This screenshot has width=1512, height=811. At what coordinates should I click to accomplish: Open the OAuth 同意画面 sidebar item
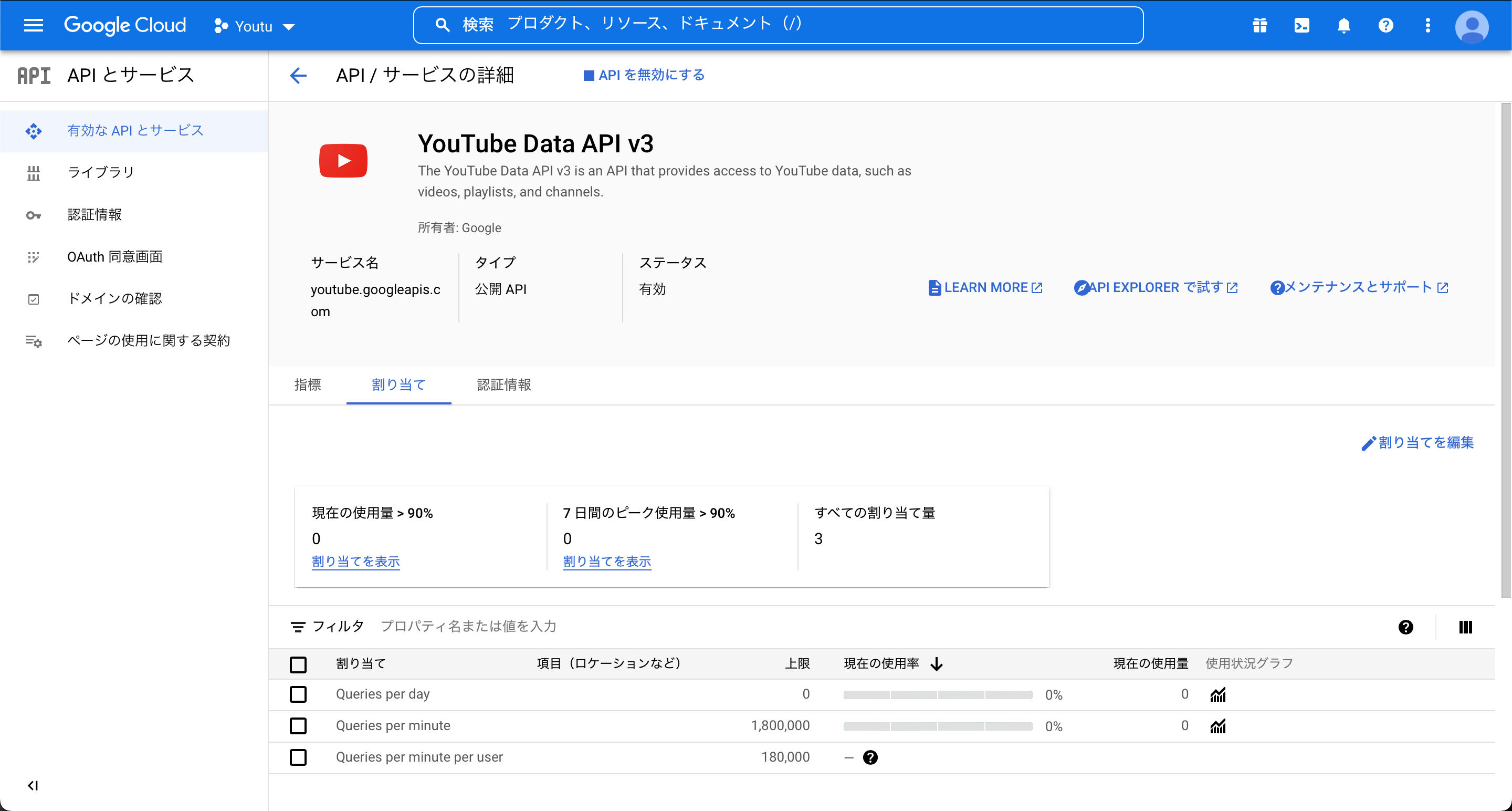point(114,256)
